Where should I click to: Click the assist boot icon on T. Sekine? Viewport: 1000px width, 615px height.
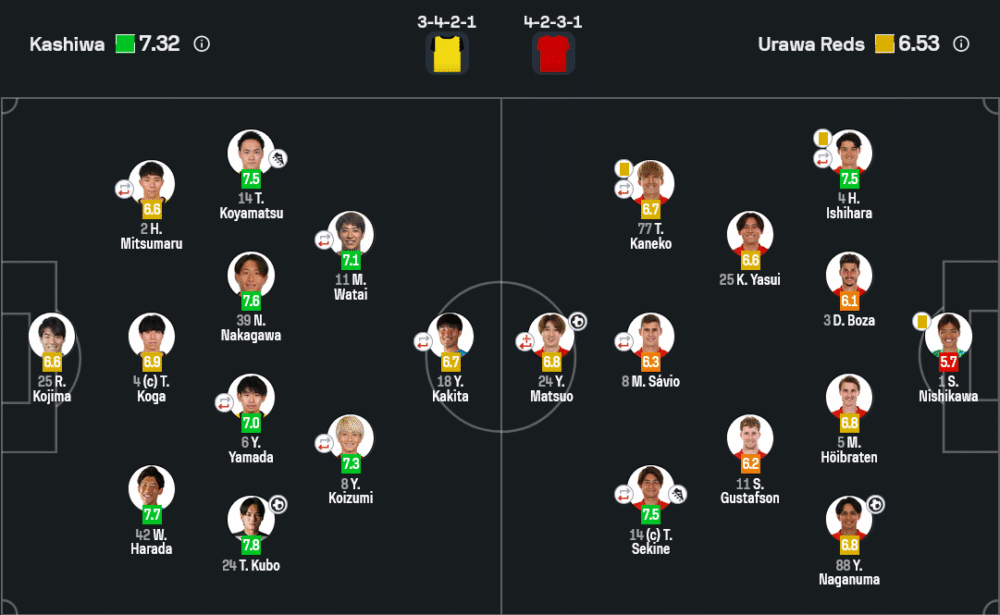[677, 493]
